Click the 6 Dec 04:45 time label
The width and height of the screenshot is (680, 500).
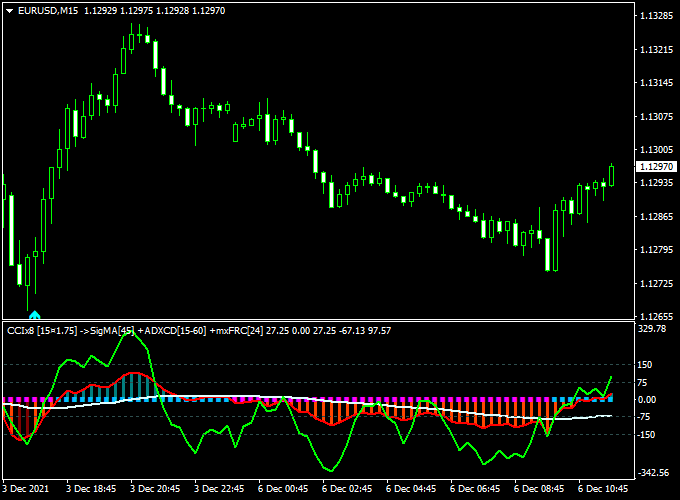[x=411, y=489]
